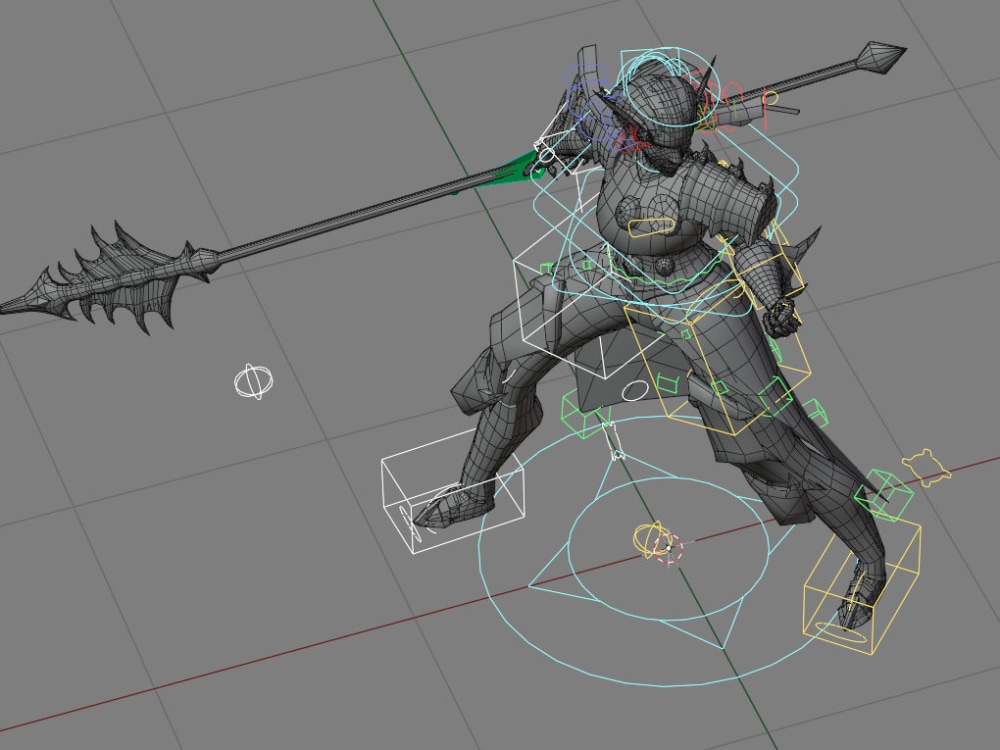Select the white sphere gizmo on the floor
The height and width of the screenshot is (750, 1000).
[254, 381]
